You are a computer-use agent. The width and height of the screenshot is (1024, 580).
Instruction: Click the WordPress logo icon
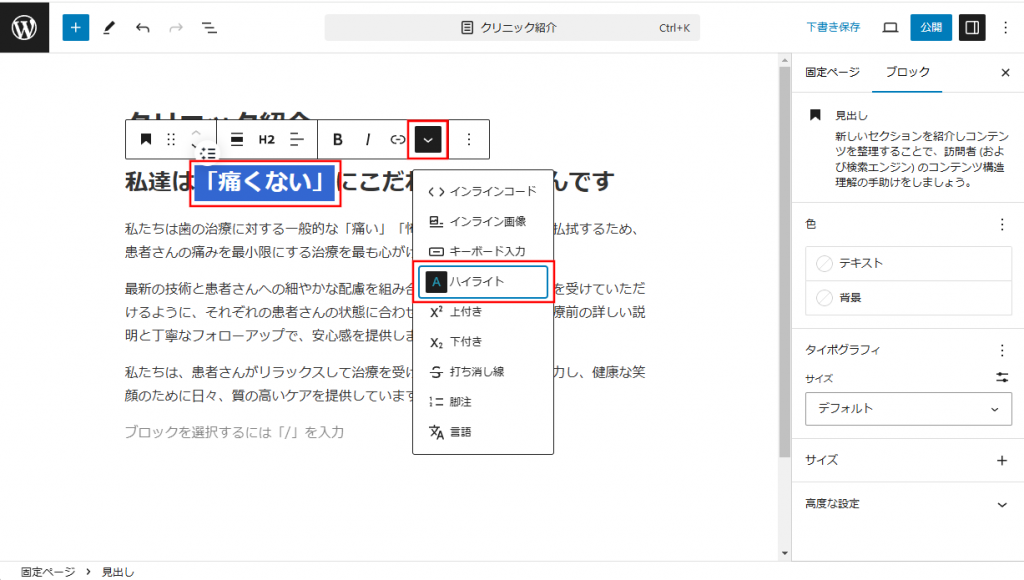(x=24, y=27)
